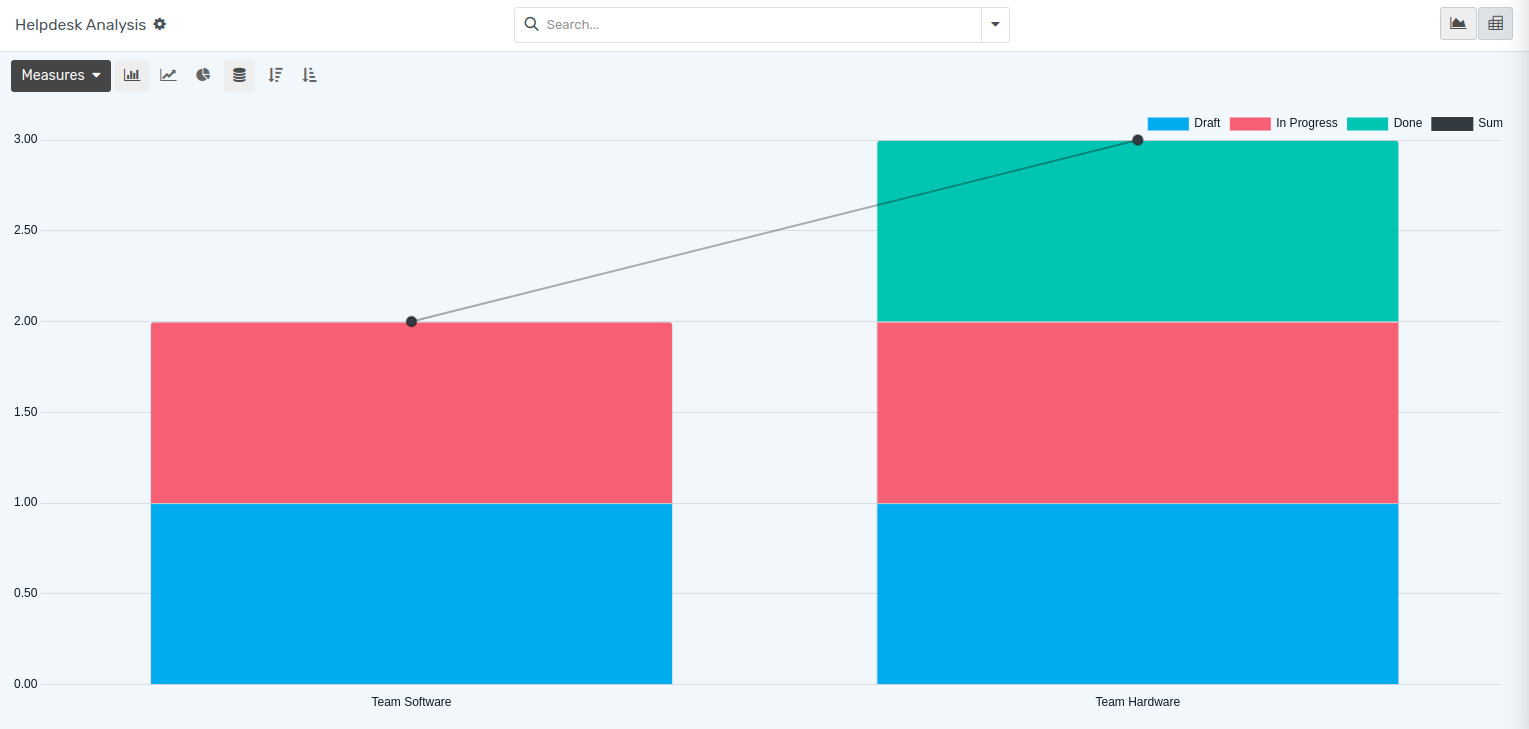
Task: Sort chart in descending order
Action: click(276, 75)
